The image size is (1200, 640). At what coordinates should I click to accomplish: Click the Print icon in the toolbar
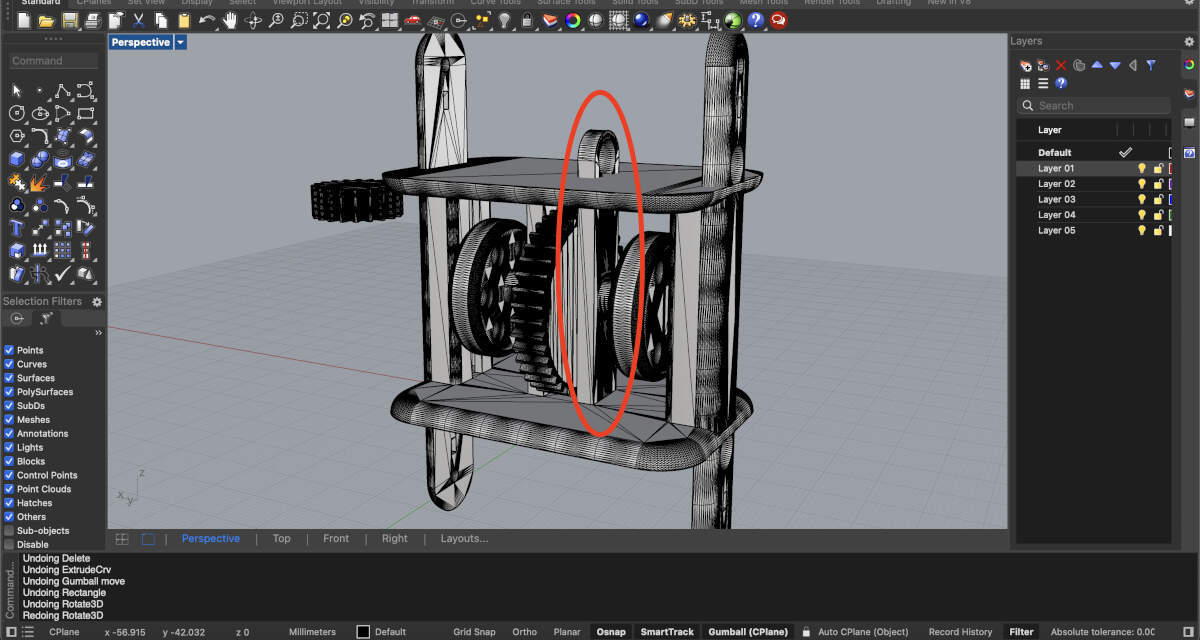pyautogui.click(x=93, y=20)
